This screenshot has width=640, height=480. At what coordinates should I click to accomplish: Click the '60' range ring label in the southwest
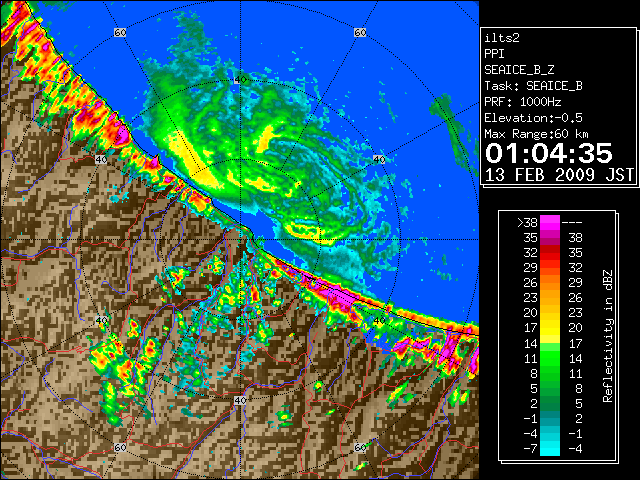[120, 447]
